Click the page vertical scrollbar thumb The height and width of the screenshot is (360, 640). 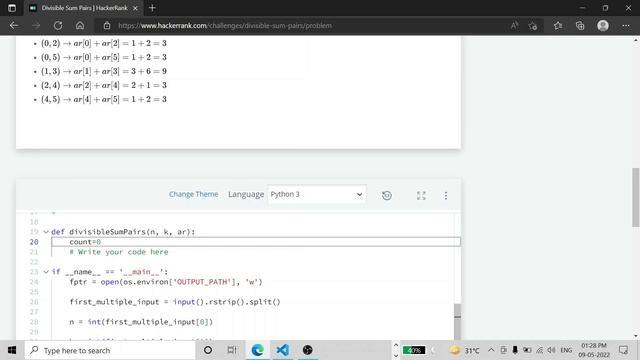tap(636, 197)
